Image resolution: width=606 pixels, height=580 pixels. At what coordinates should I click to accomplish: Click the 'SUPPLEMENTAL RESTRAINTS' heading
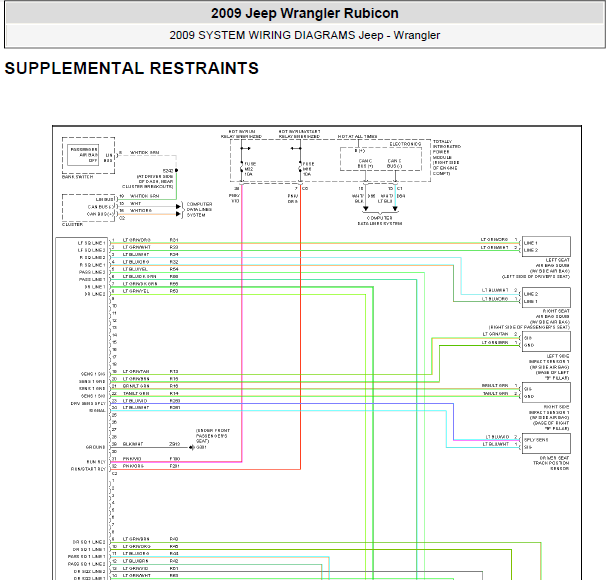(x=131, y=68)
